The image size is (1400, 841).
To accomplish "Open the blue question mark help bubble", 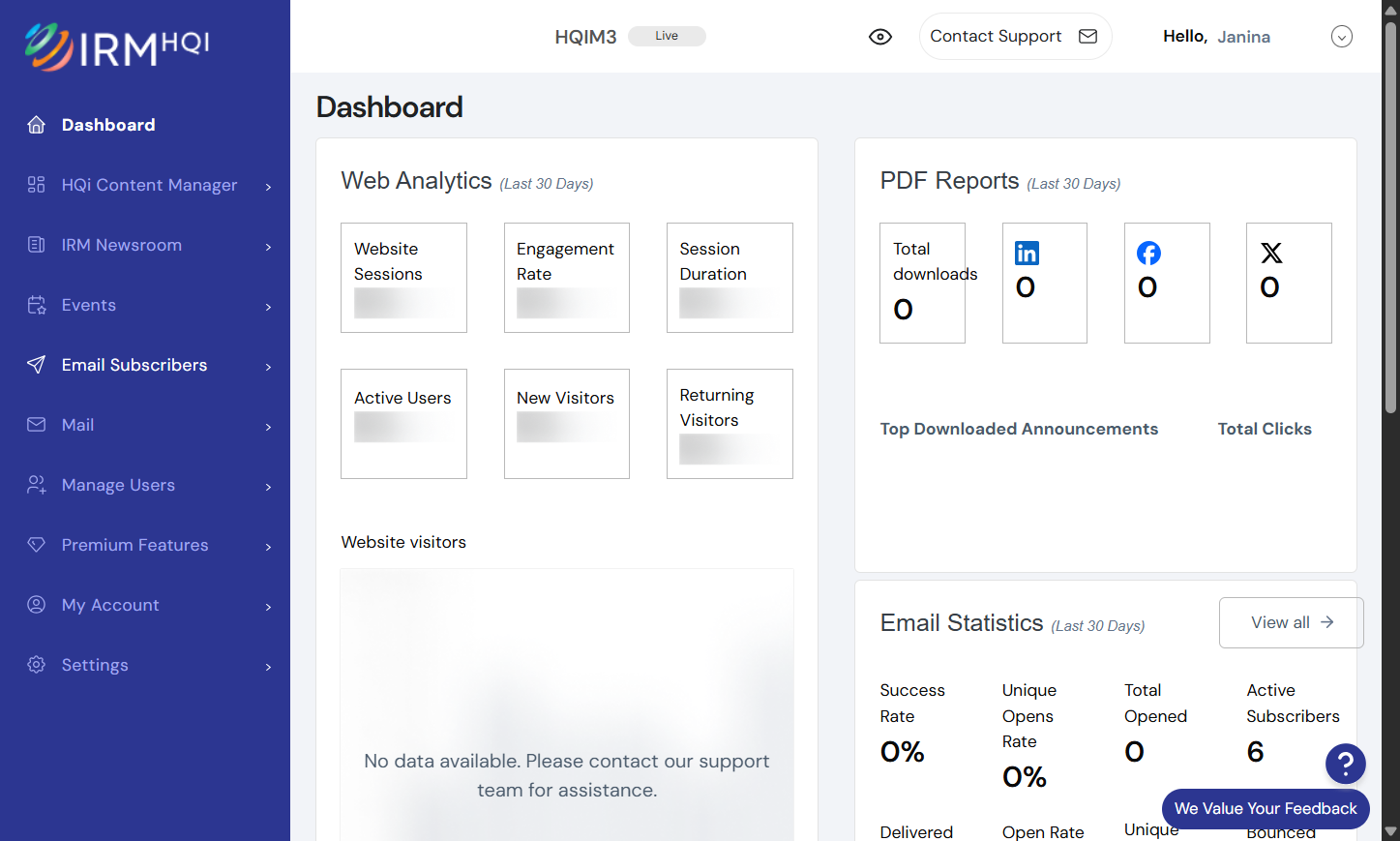I will click(x=1346, y=765).
